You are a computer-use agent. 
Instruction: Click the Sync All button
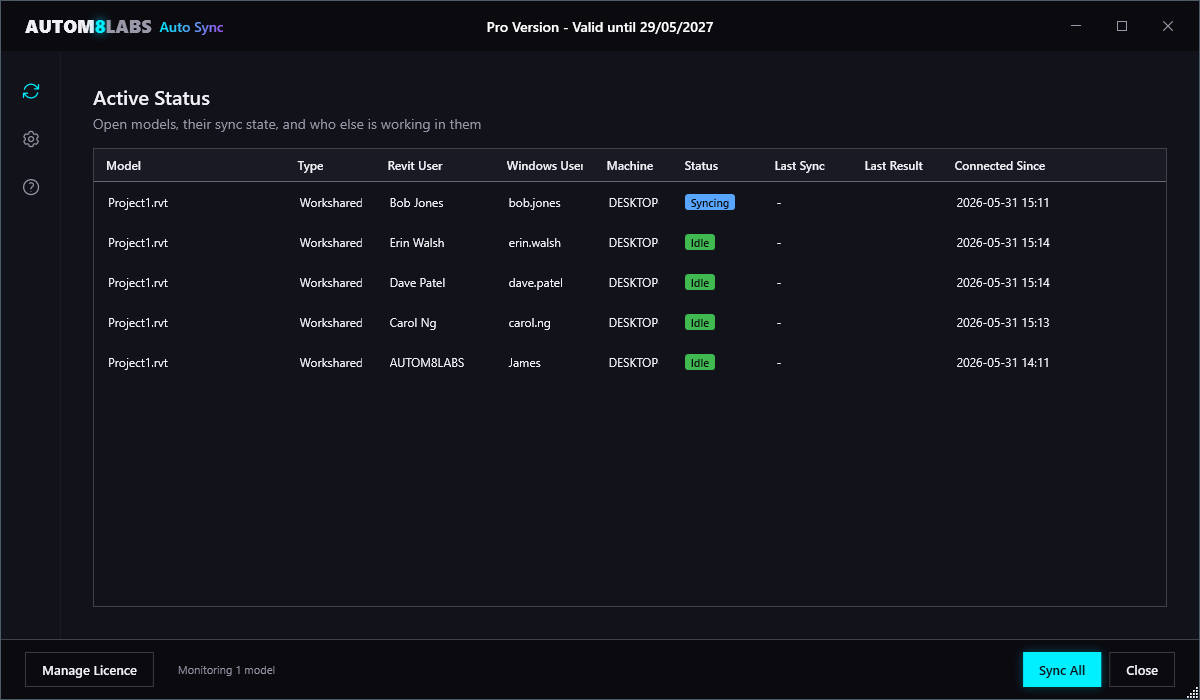1062,670
